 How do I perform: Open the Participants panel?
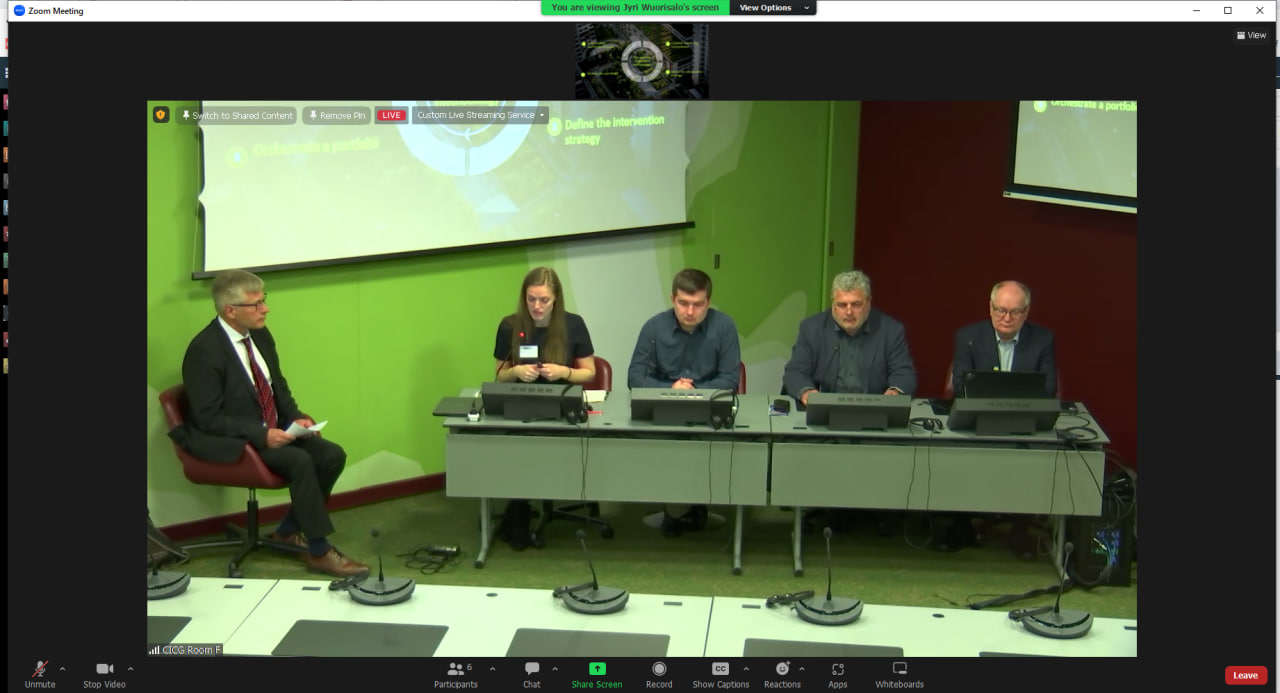(456, 674)
